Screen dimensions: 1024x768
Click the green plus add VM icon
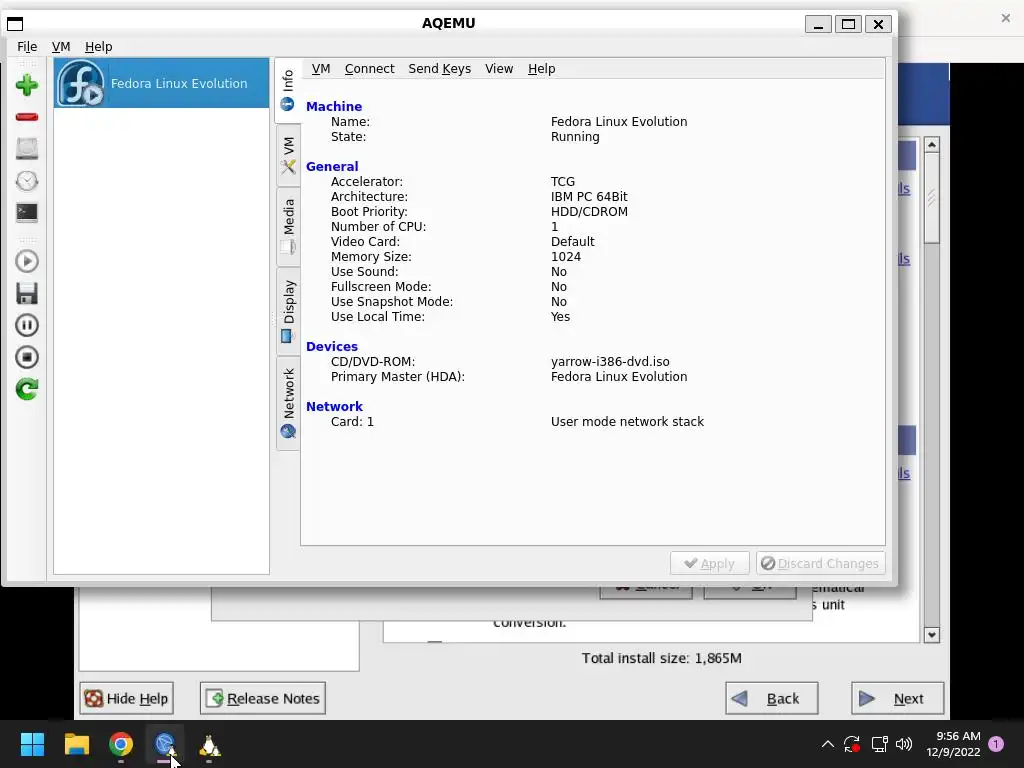click(27, 86)
